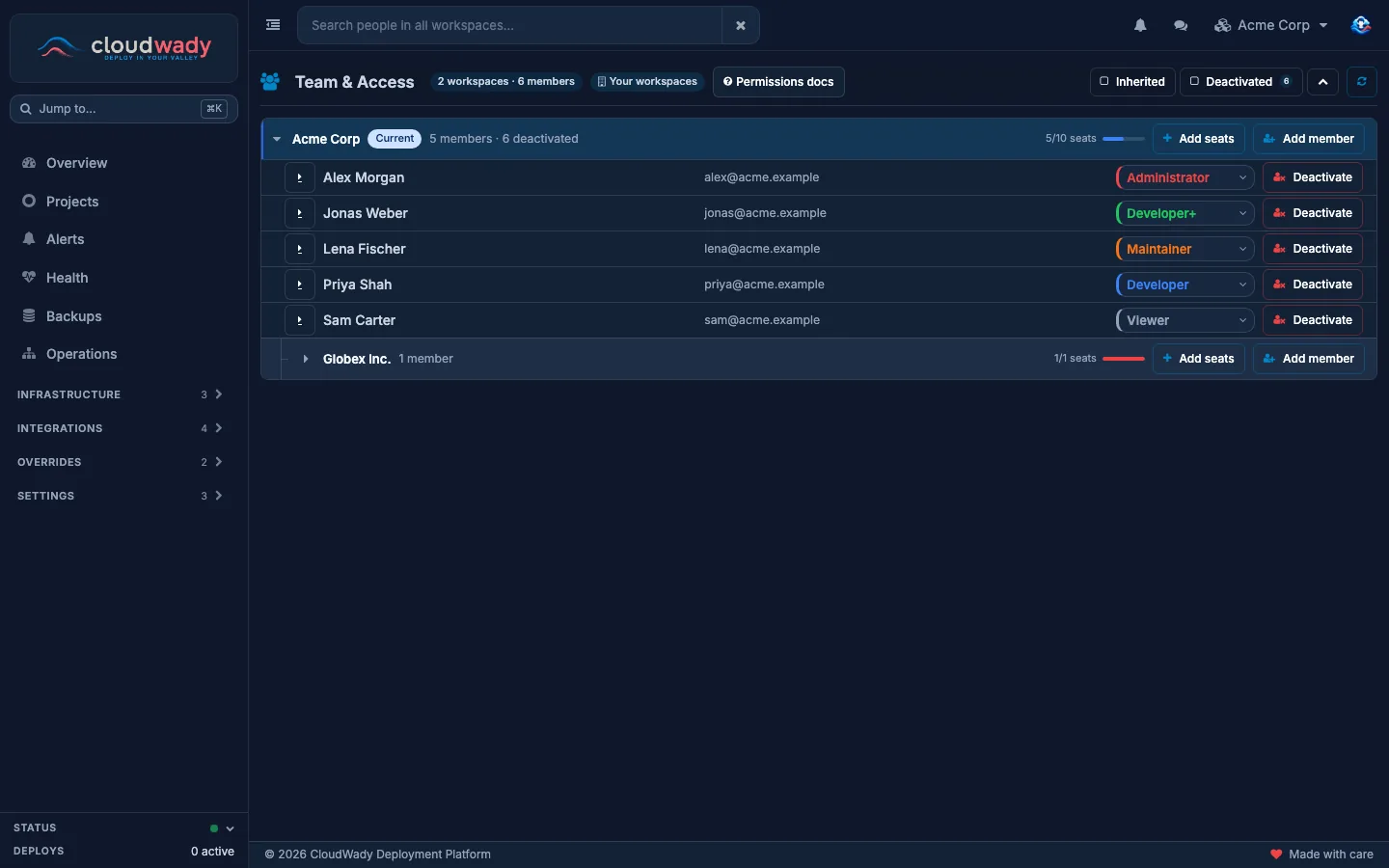Click the Backups database icon
Screen dimensions: 1389x868
point(29,316)
